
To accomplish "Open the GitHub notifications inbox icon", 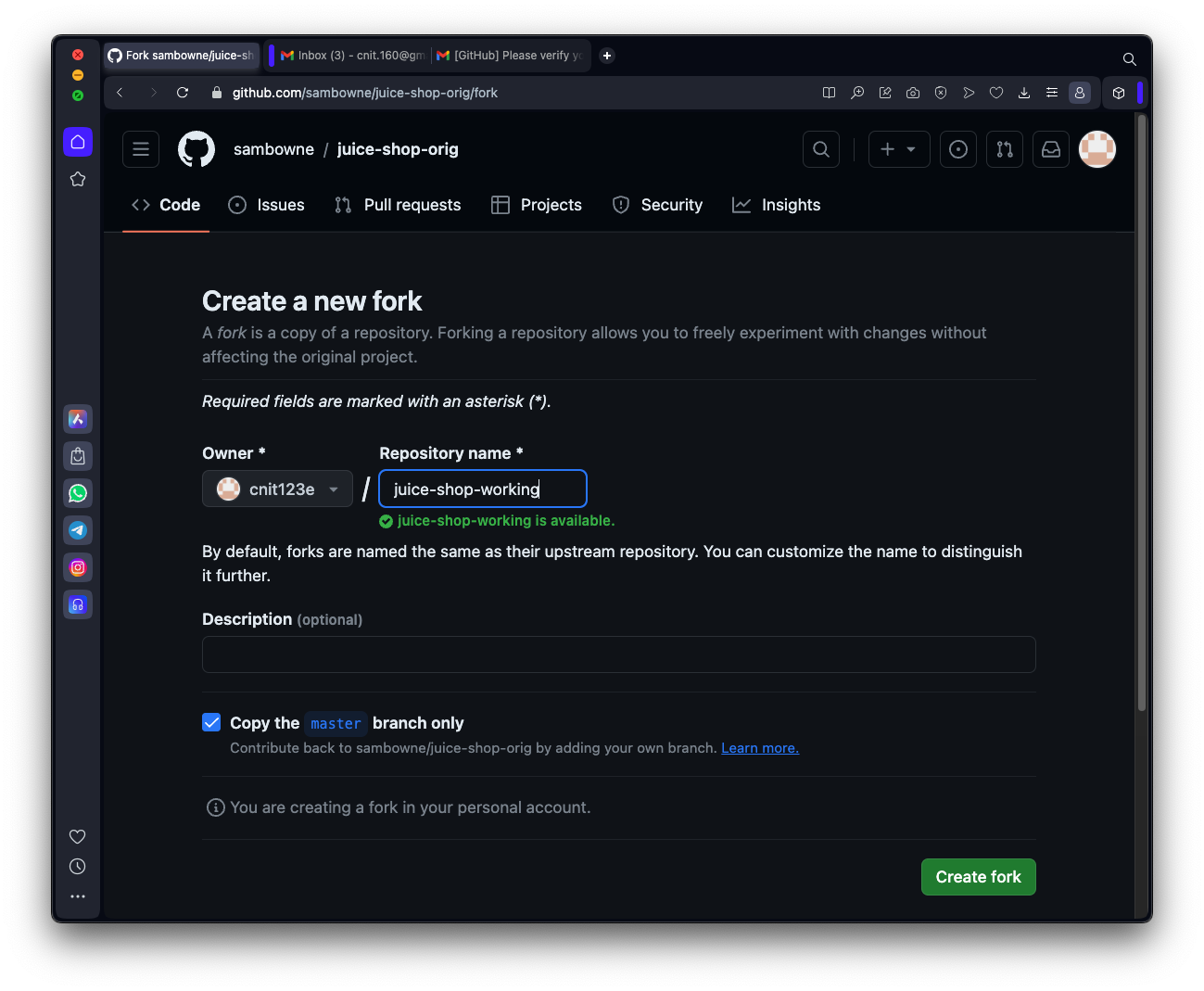I will [x=1051, y=149].
